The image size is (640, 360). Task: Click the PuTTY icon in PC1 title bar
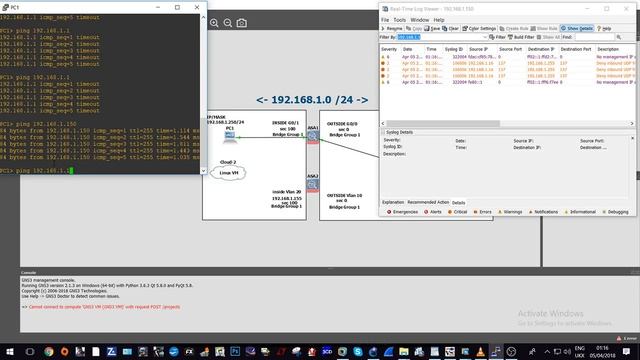[5, 7]
